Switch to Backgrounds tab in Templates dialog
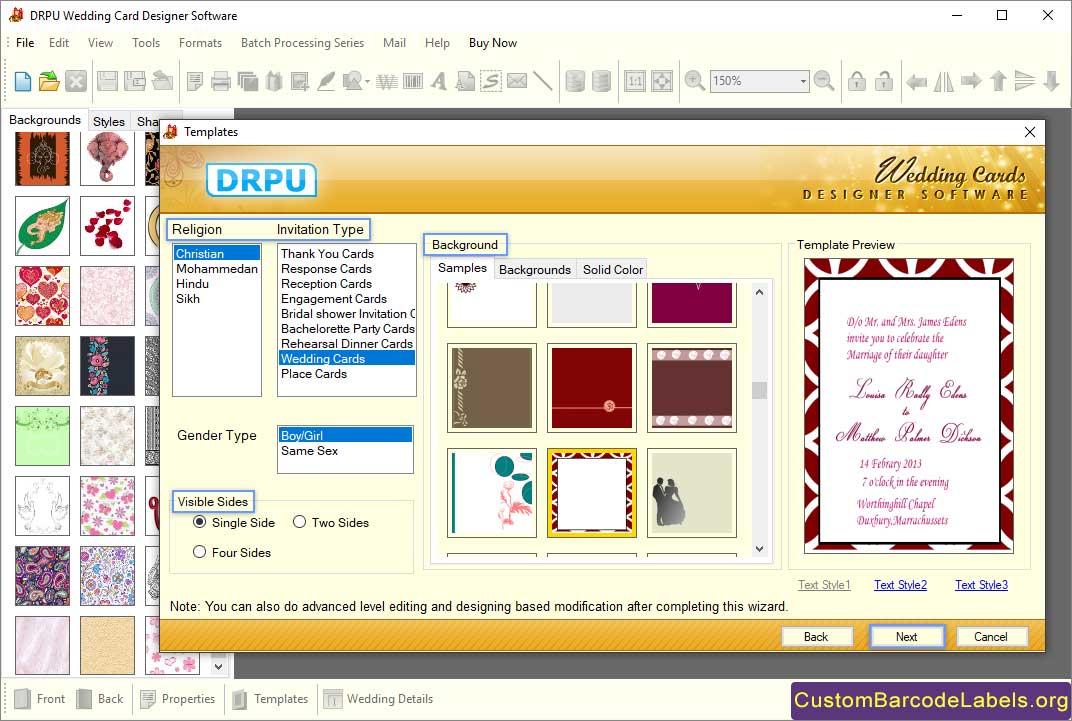1072x721 pixels. click(x=535, y=269)
